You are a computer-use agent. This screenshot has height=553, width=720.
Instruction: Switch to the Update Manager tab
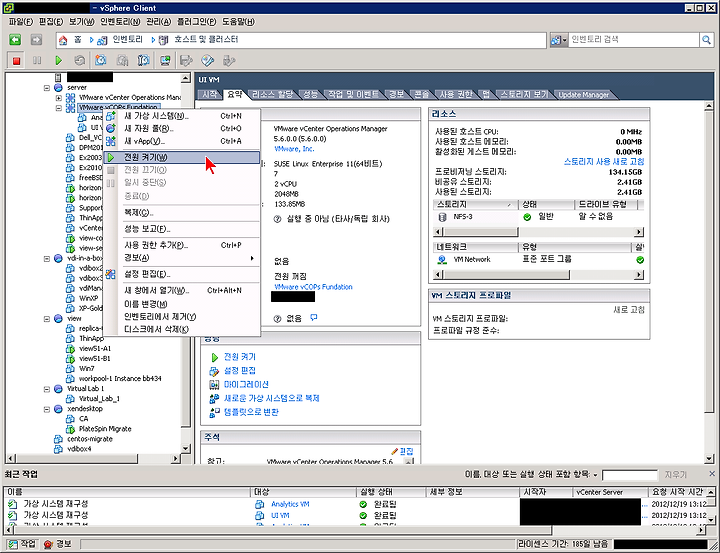coord(584,95)
